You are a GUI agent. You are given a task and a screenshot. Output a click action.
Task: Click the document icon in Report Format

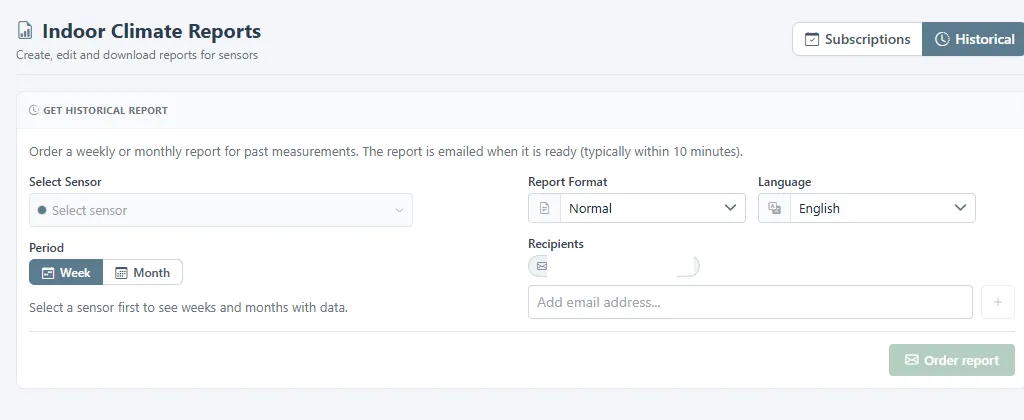(x=545, y=208)
